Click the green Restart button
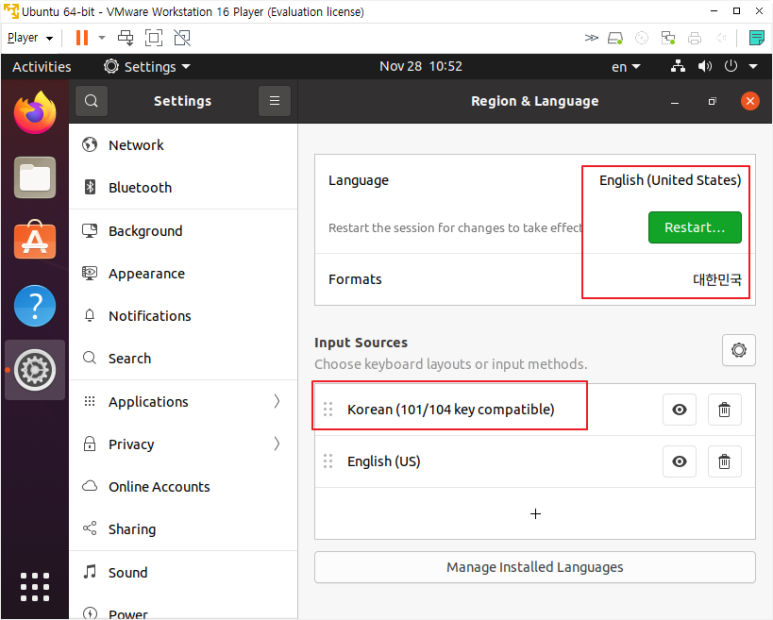This screenshot has width=773, height=620. tap(695, 227)
